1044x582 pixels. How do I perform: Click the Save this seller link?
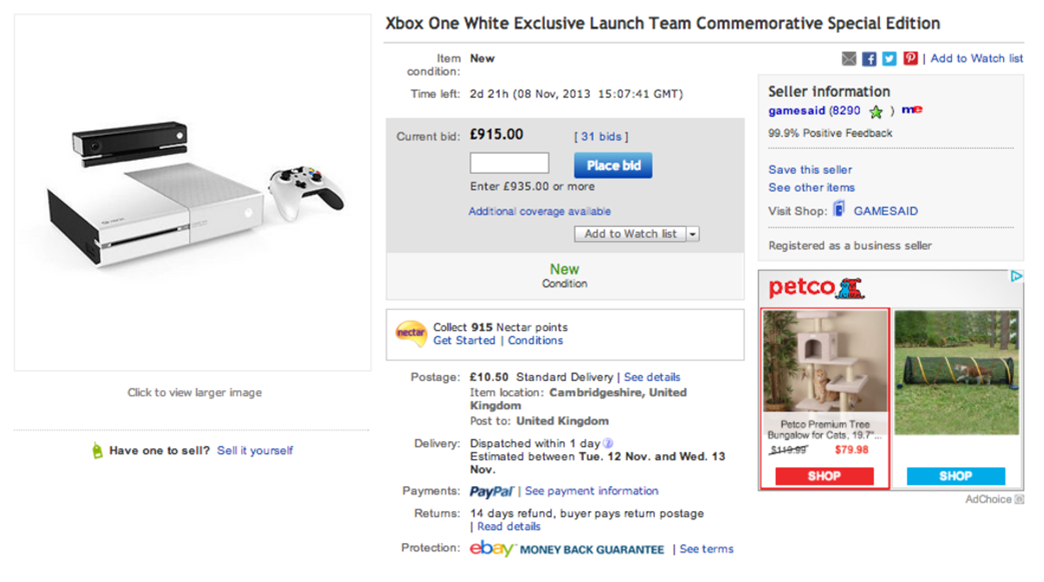[x=810, y=170]
